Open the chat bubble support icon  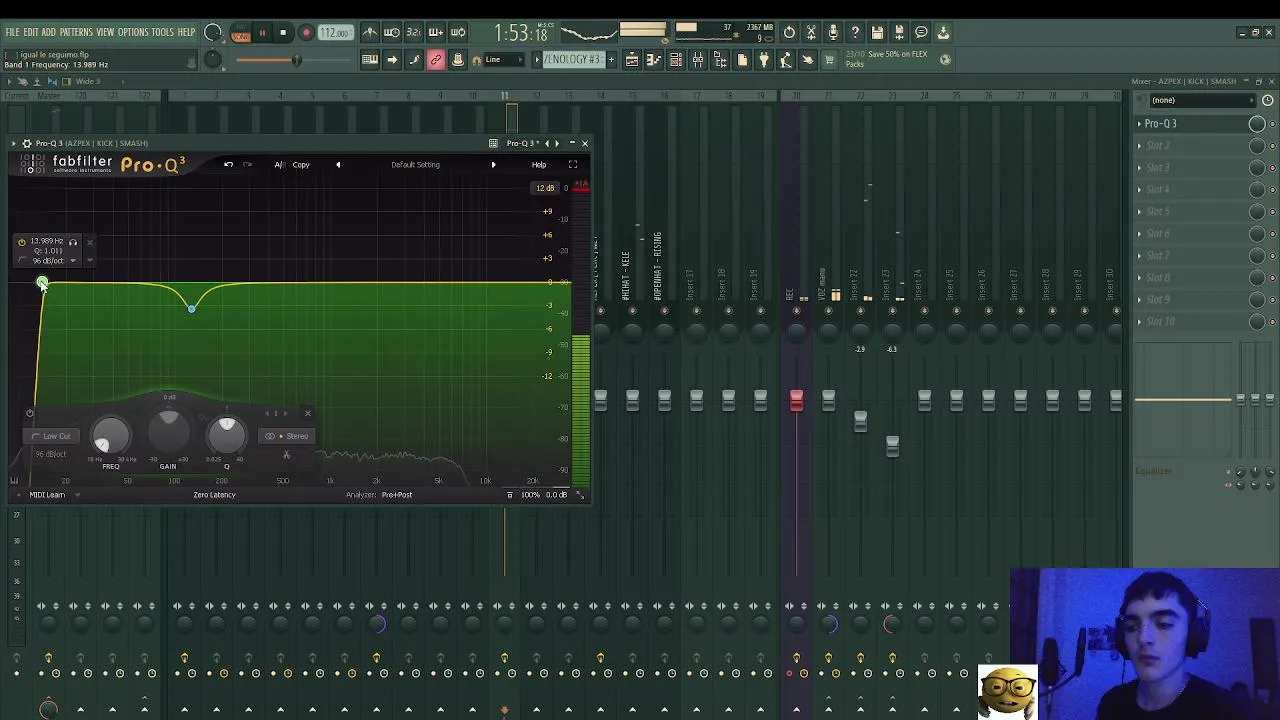(x=921, y=33)
